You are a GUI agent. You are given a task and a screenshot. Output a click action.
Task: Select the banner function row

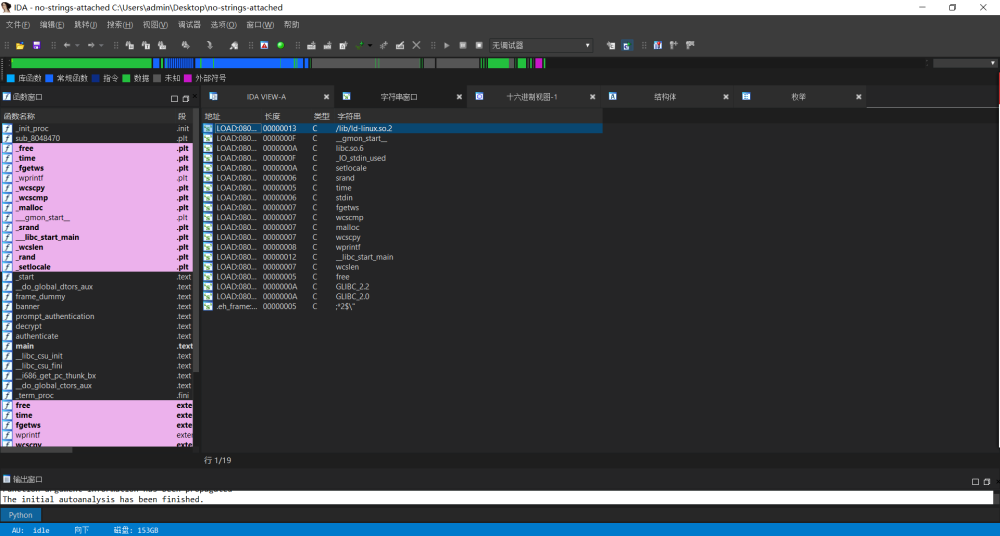[x=97, y=306]
